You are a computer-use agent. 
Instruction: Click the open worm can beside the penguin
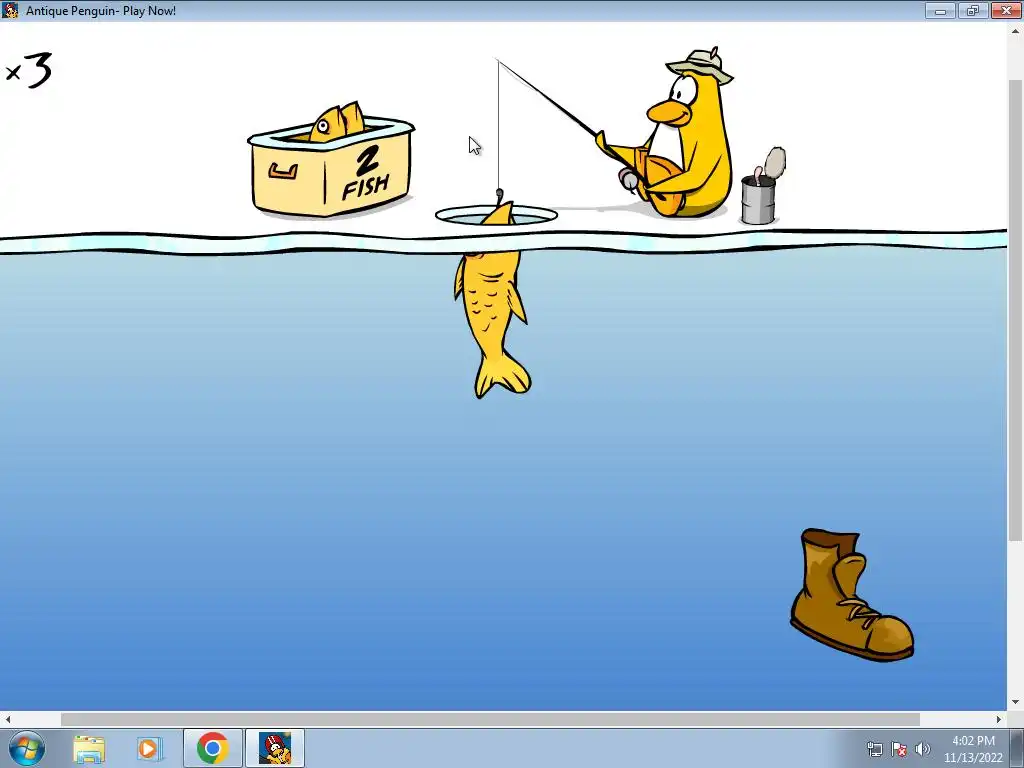click(762, 187)
